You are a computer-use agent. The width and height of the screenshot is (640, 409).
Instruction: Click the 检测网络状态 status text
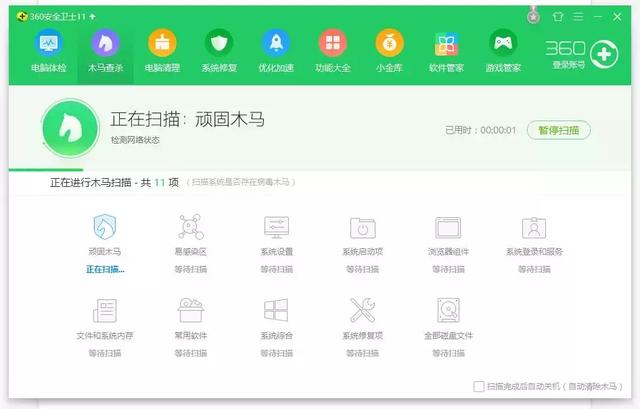[135, 140]
